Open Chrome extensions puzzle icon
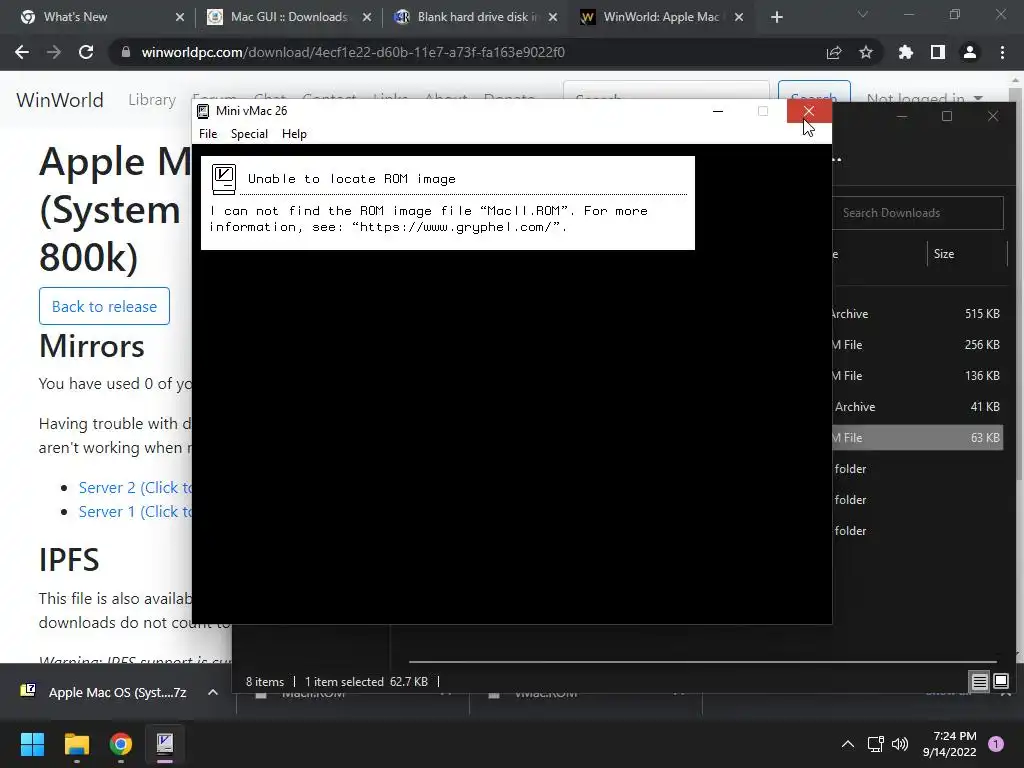This screenshot has height=768, width=1024. coord(906,52)
